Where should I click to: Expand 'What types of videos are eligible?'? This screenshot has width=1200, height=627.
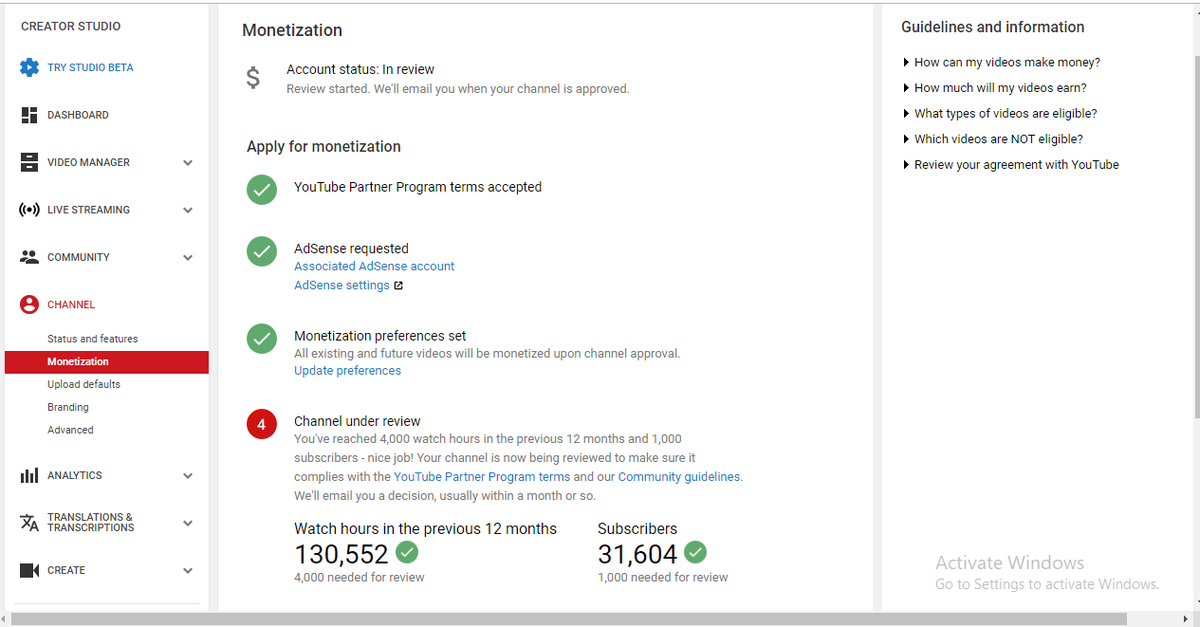(x=999, y=114)
